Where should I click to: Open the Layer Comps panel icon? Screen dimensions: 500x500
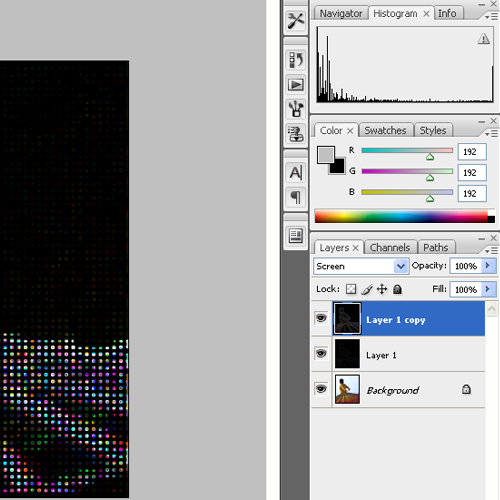[295, 236]
